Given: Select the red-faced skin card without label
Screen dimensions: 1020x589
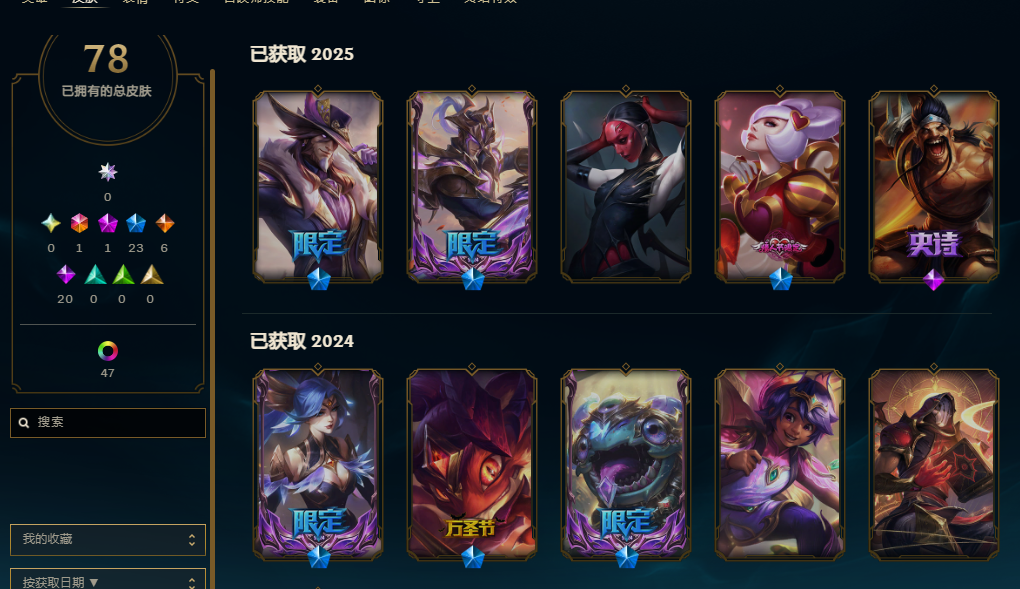Looking at the screenshot, I should tap(625, 187).
